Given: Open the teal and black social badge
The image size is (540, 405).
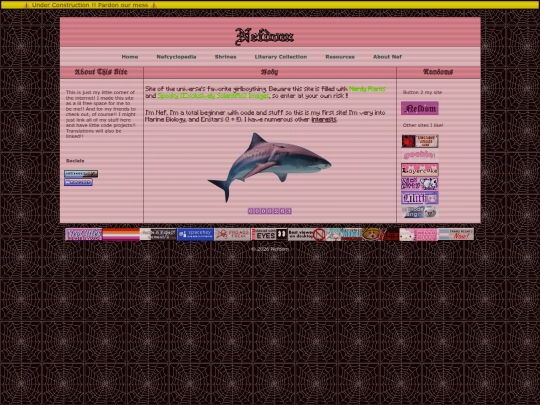Looking at the screenshot, I should [81, 174].
